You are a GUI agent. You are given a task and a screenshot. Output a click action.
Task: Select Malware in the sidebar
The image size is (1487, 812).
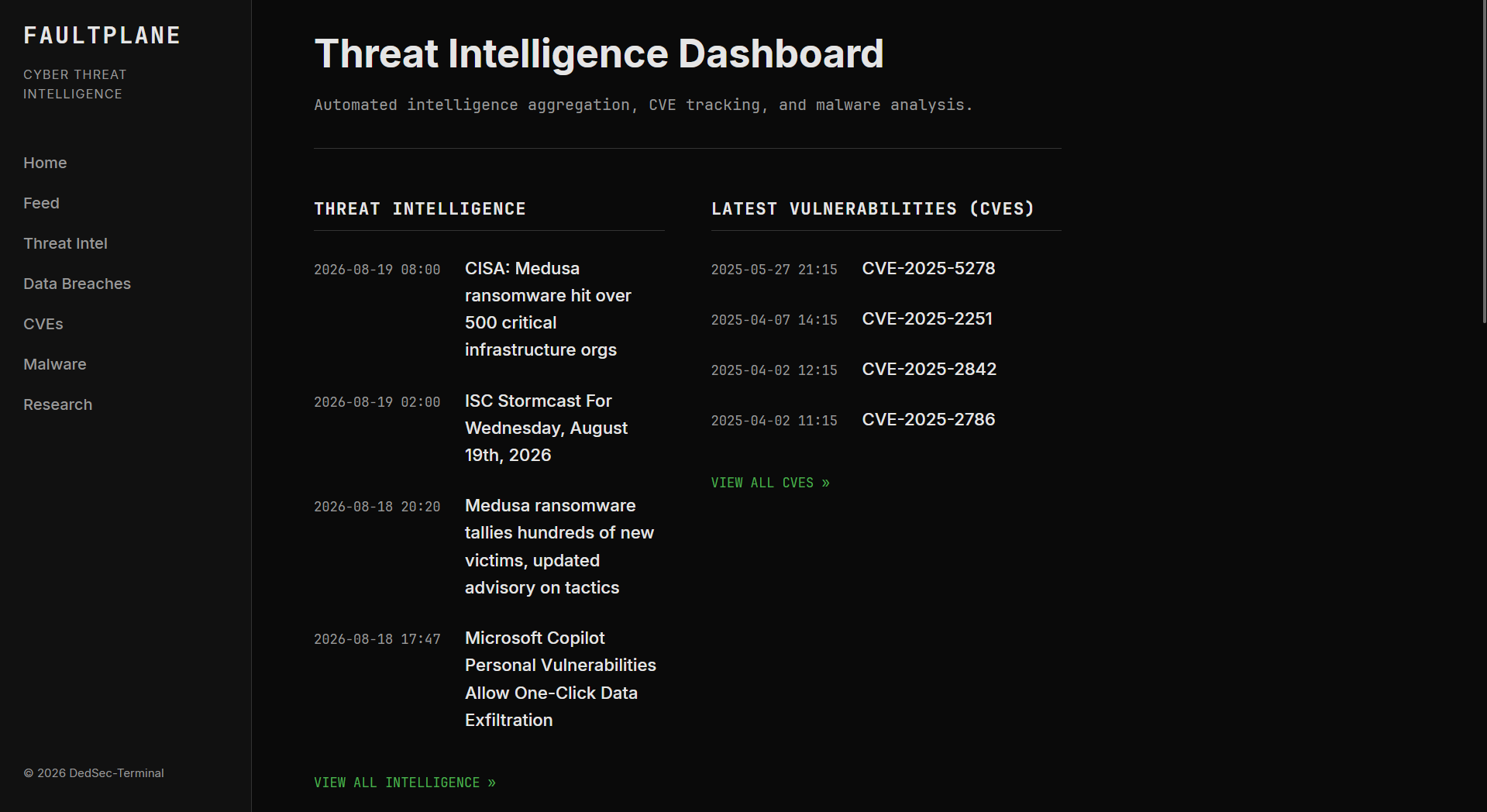(x=55, y=364)
